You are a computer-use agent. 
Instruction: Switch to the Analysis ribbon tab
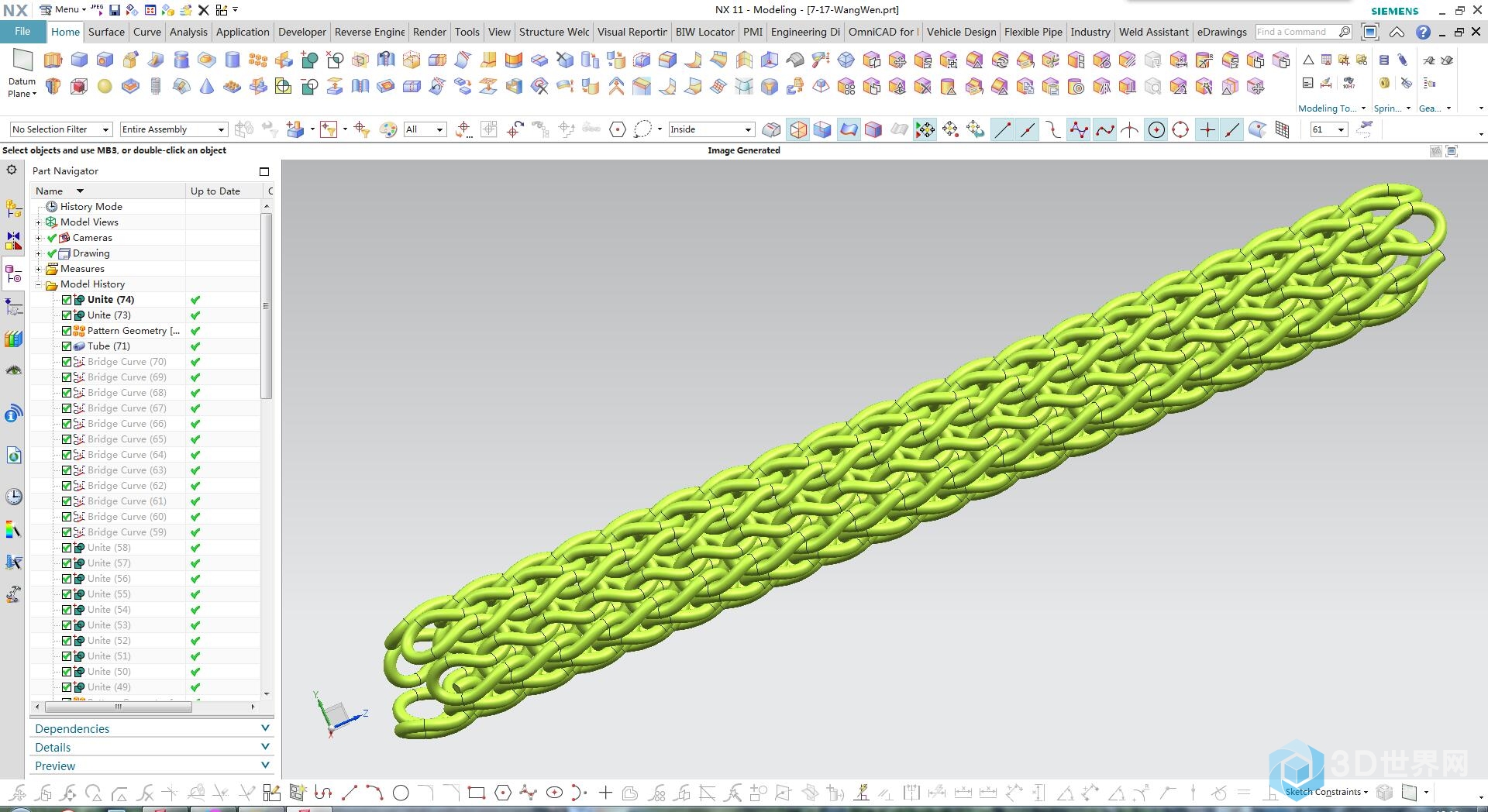[x=188, y=32]
